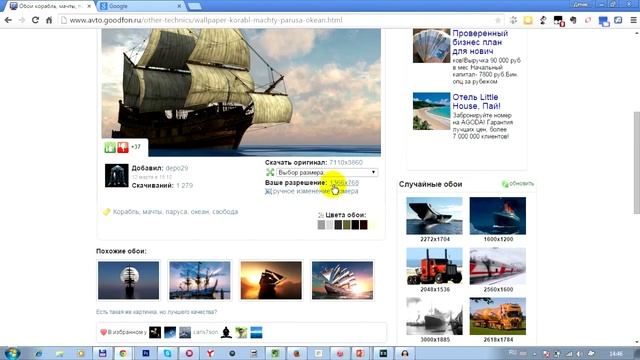Click the yellow square extension icon
Screen dimensions: 640x360
pyautogui.click(x=528, y=20)
